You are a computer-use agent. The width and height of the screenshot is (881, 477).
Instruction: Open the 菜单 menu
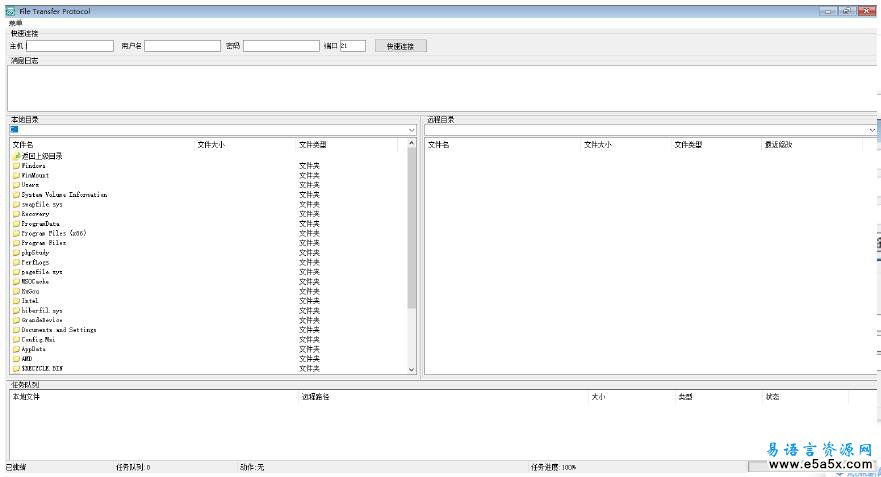tap(15, 24)
